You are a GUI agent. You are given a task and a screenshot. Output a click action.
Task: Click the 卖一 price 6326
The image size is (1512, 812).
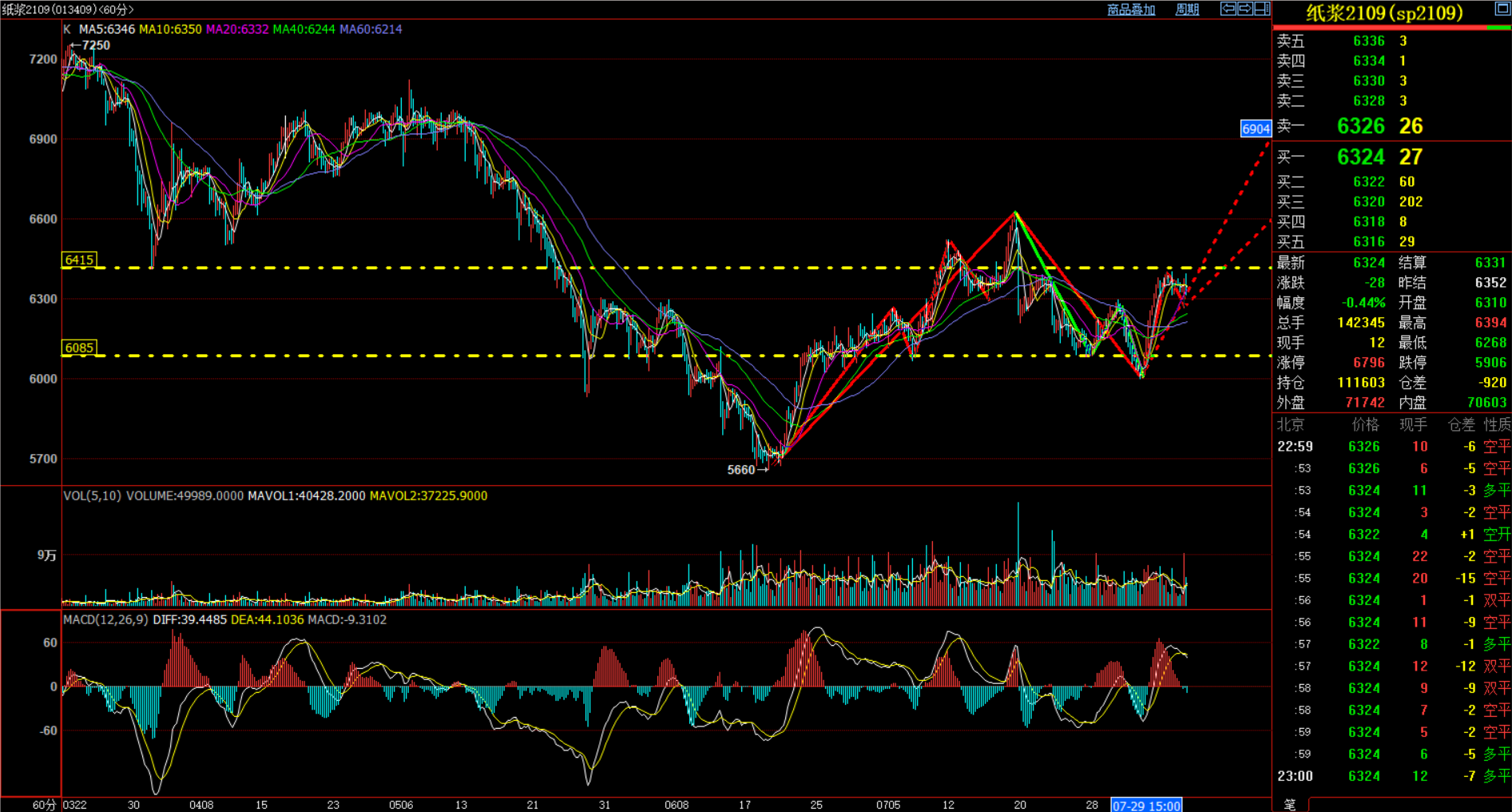[1361, 126]
